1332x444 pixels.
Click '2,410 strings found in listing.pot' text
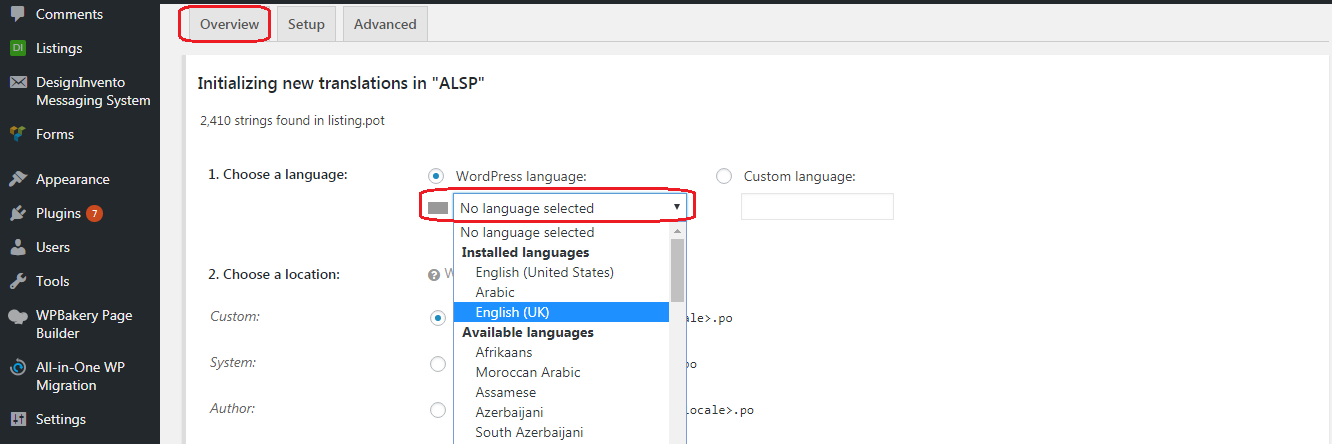(x=292, y=121)
